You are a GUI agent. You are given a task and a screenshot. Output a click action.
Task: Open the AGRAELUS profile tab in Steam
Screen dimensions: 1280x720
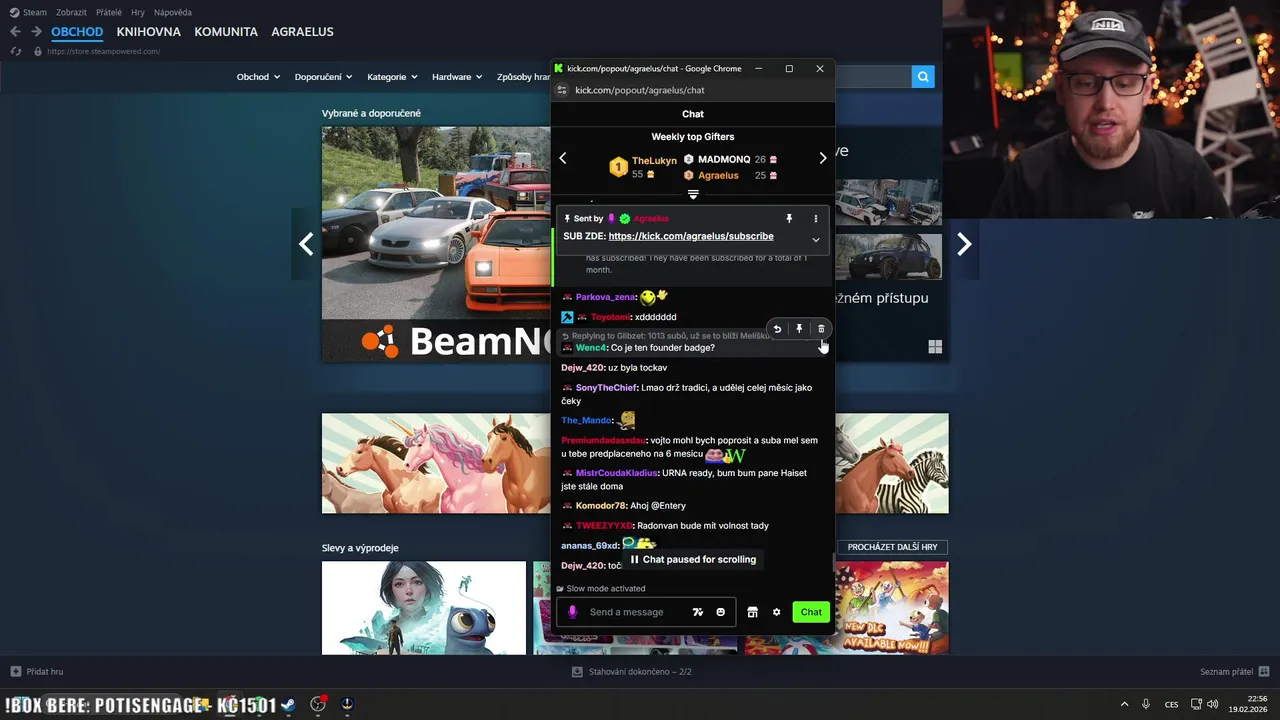[x=302, y=32]
